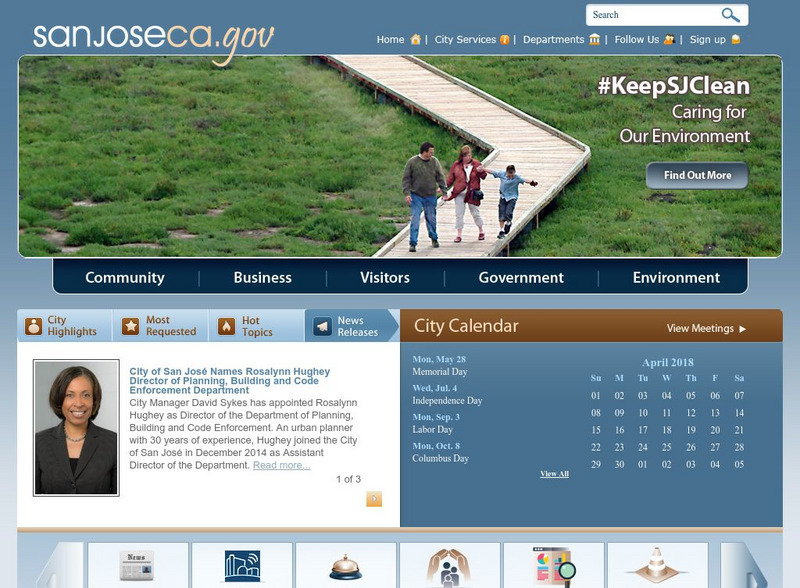Open the city skyline wireless icon tile

242,565
